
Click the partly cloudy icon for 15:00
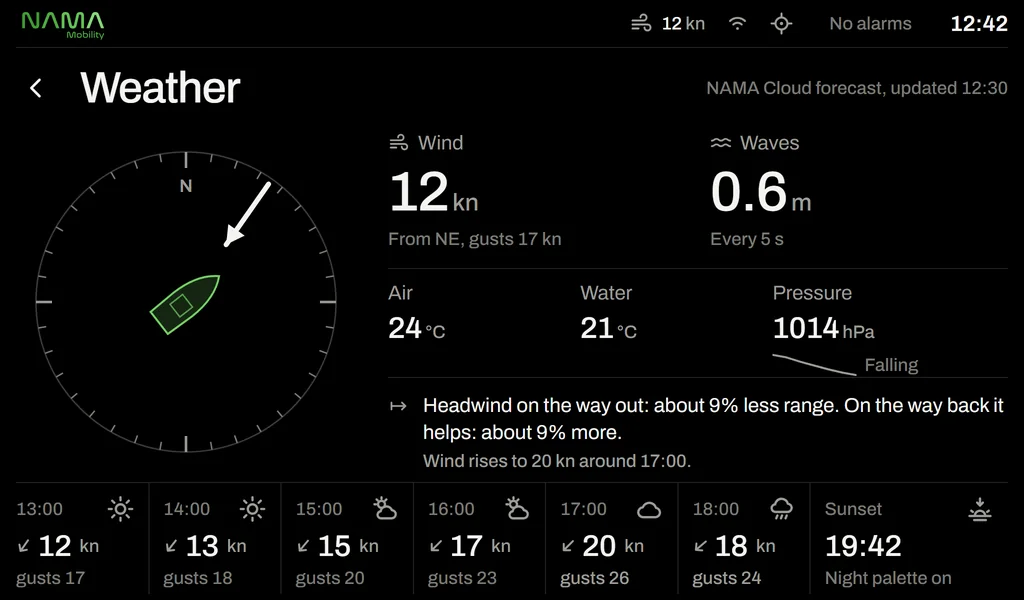385,509
